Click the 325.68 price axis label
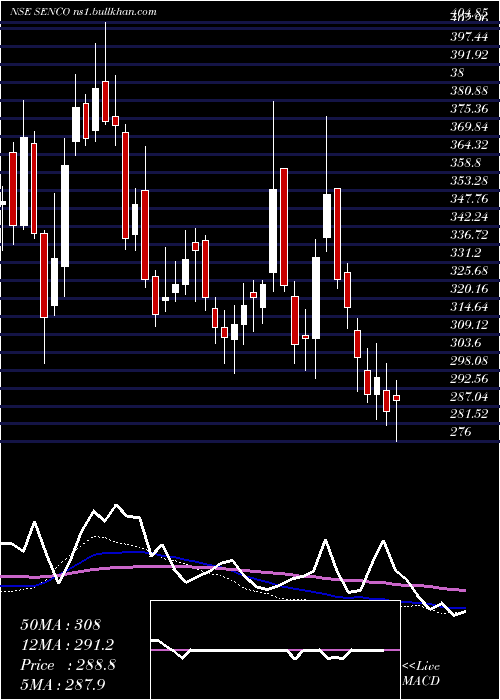 click(469, 271)
